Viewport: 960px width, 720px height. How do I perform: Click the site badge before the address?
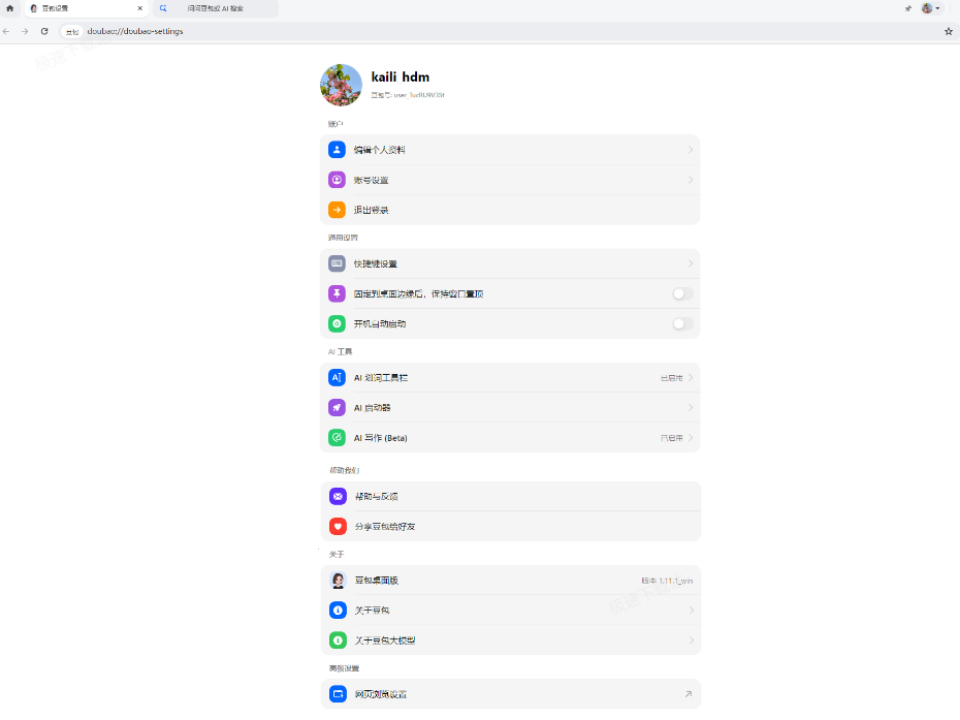72,31
